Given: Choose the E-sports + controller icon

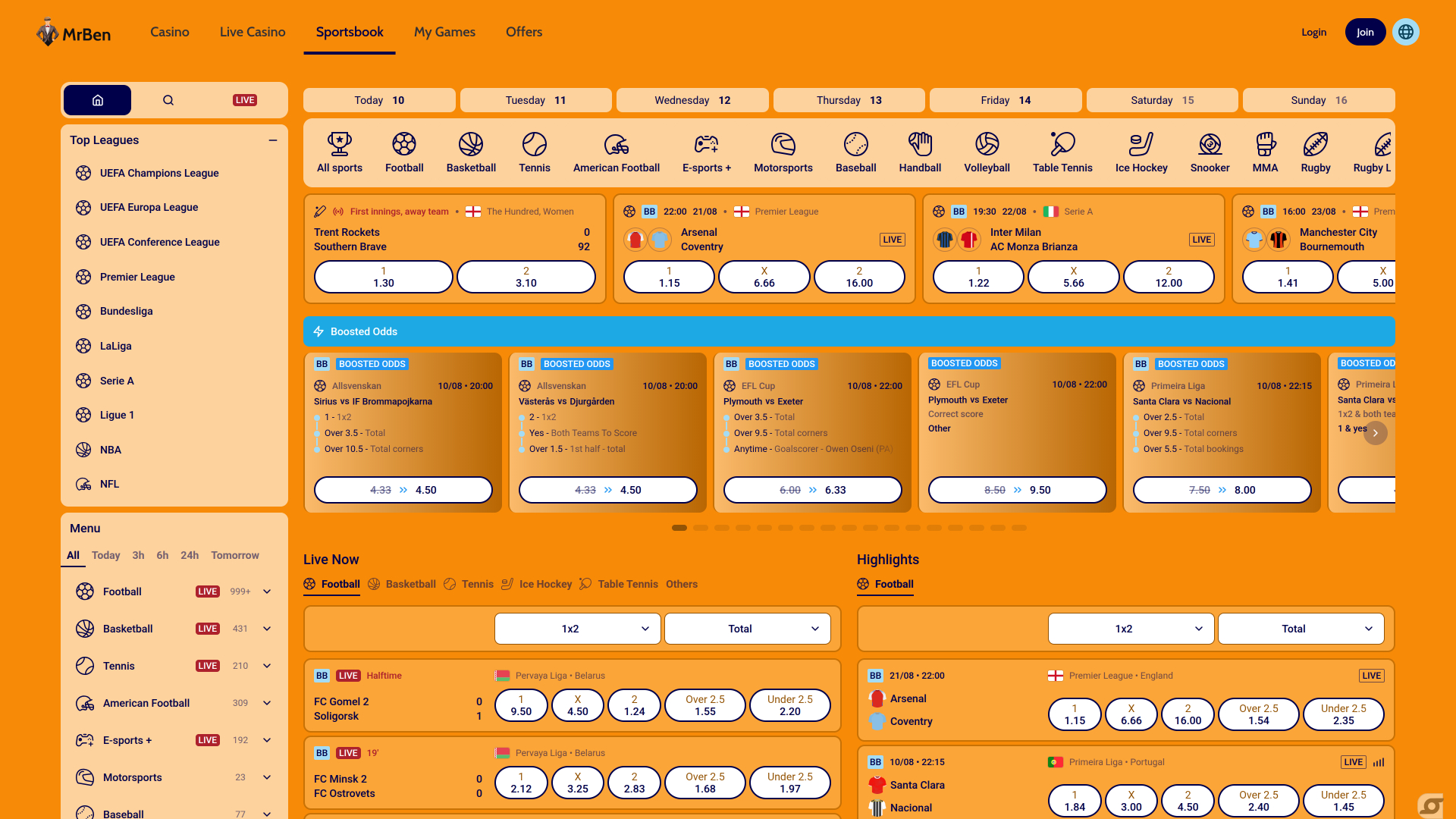Looking at the screenshot, I should (x=707, y=144).
